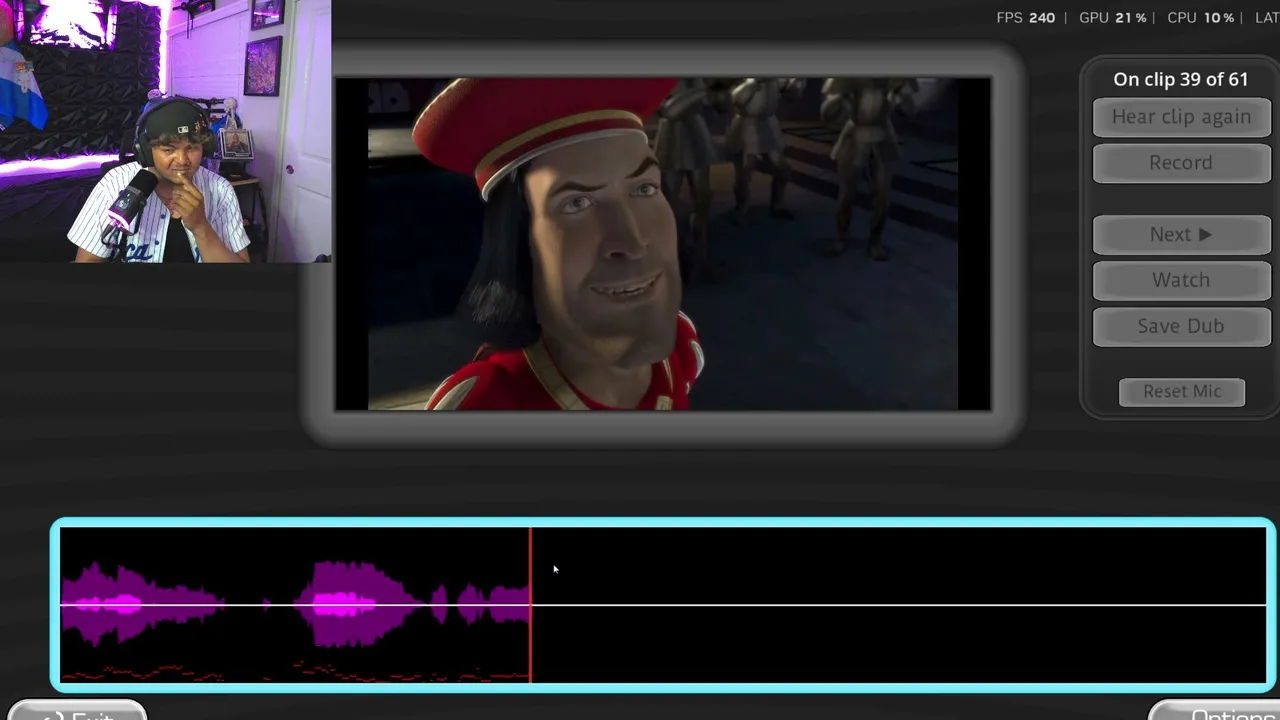Click the streamer webcam overlay
This screenshot has height=720, width=1280.
165,131
